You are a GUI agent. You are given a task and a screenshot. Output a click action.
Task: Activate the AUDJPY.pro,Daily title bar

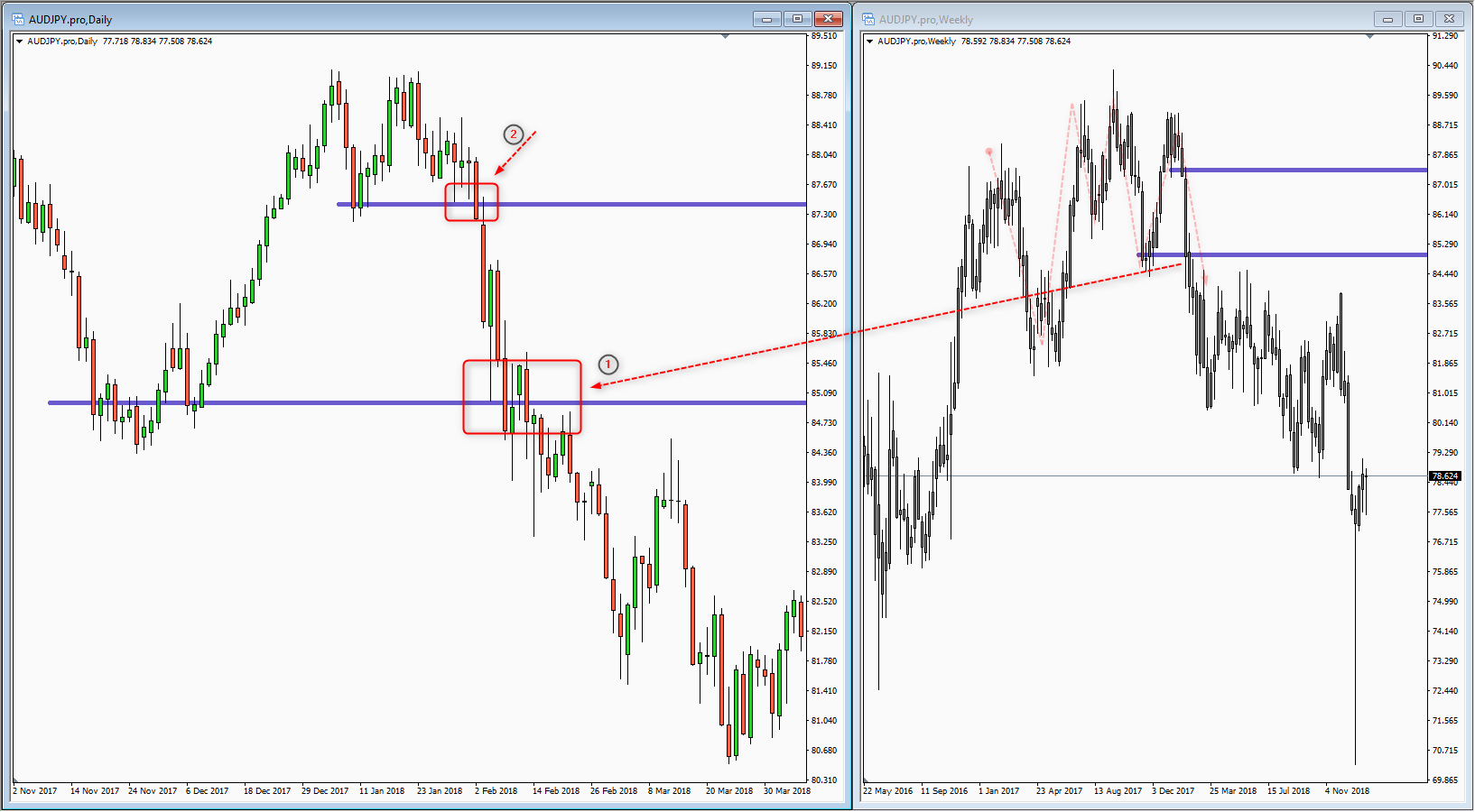[x=361, y=19]
